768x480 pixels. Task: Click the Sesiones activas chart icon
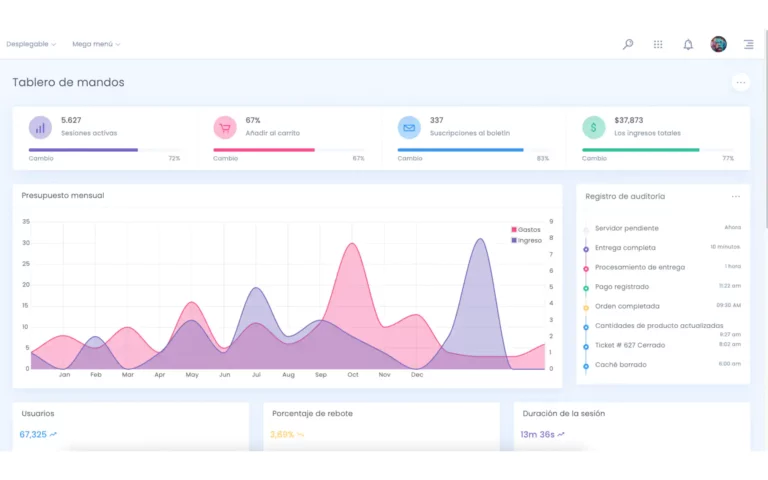(x=40, y=127)
